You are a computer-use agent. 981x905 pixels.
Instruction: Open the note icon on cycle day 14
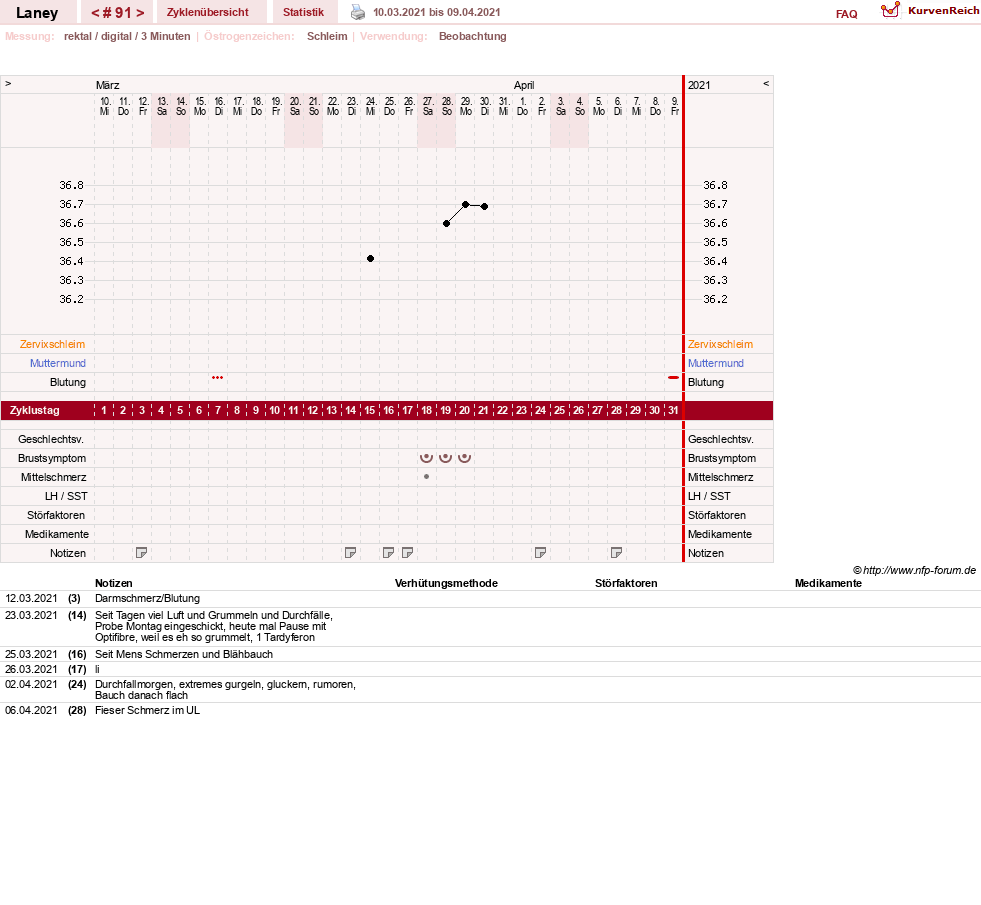click(x=350, y=553)
